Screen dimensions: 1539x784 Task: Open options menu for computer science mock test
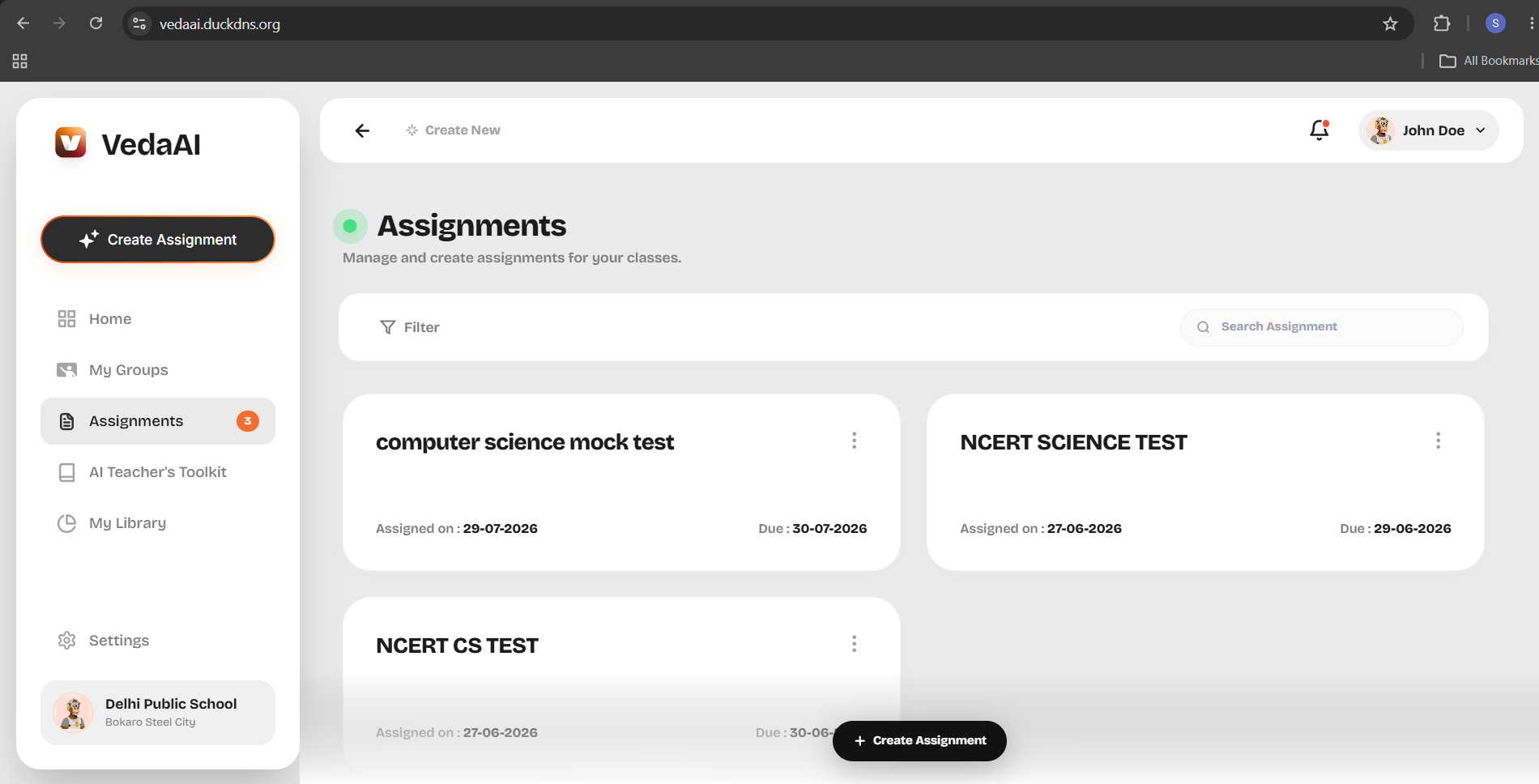pyautogui.click(x=854, y=441)
